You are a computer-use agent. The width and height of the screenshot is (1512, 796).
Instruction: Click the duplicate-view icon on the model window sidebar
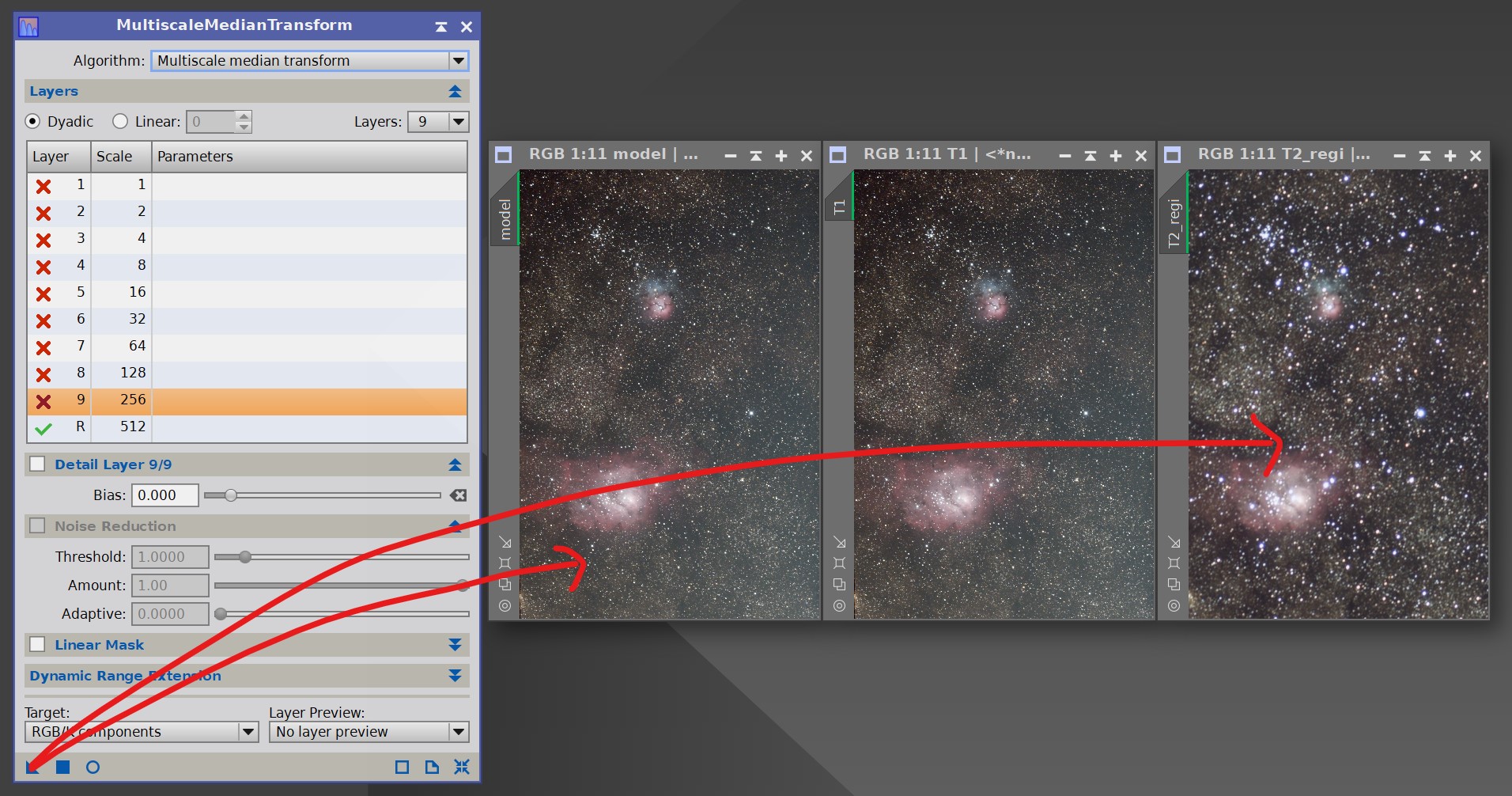point(504,585)
